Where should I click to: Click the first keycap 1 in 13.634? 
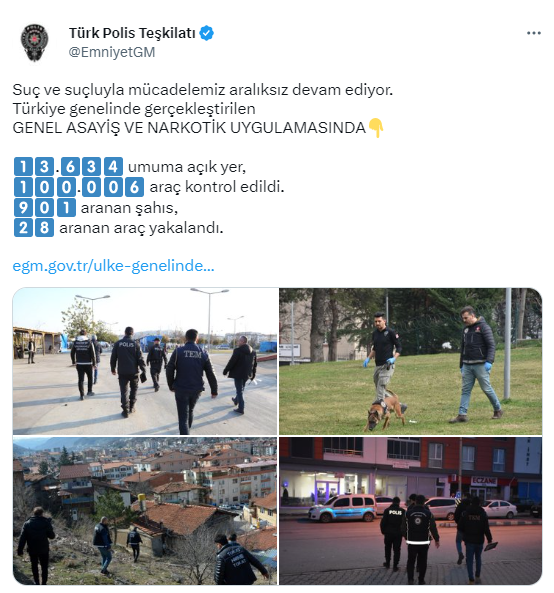click(23, 166)
